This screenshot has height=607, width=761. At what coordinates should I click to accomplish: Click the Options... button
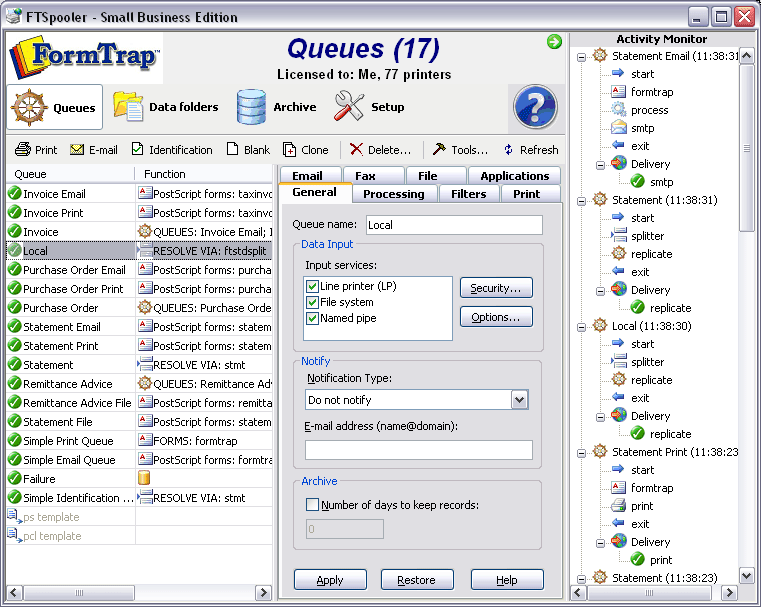pos(496,317)
